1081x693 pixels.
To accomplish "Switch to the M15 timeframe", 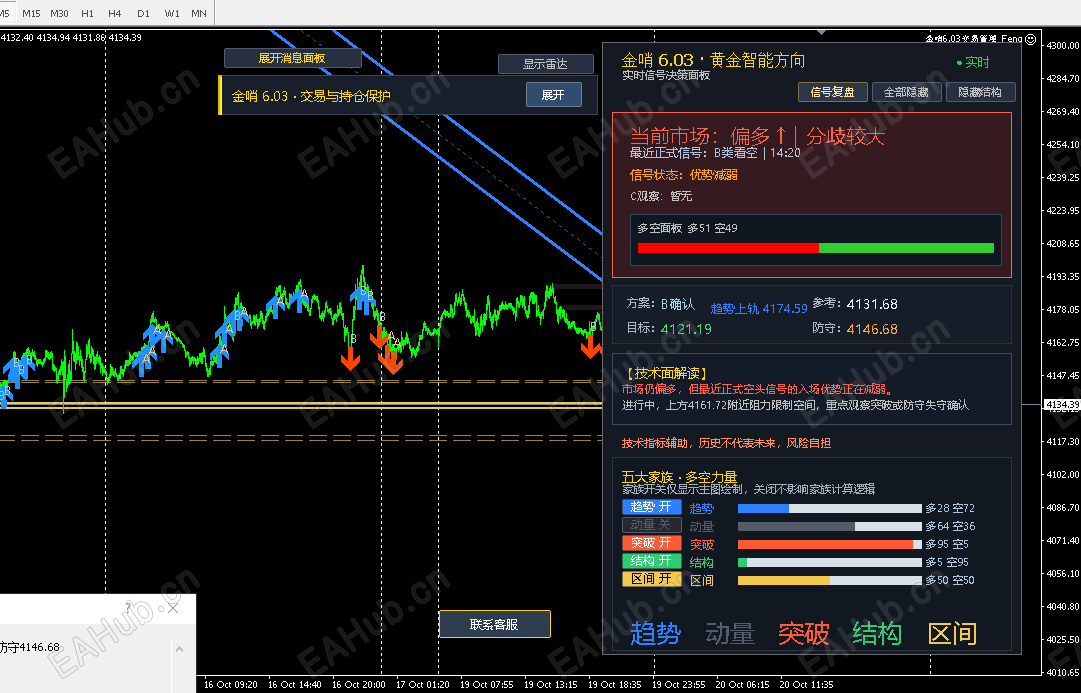I will point(31,13).
